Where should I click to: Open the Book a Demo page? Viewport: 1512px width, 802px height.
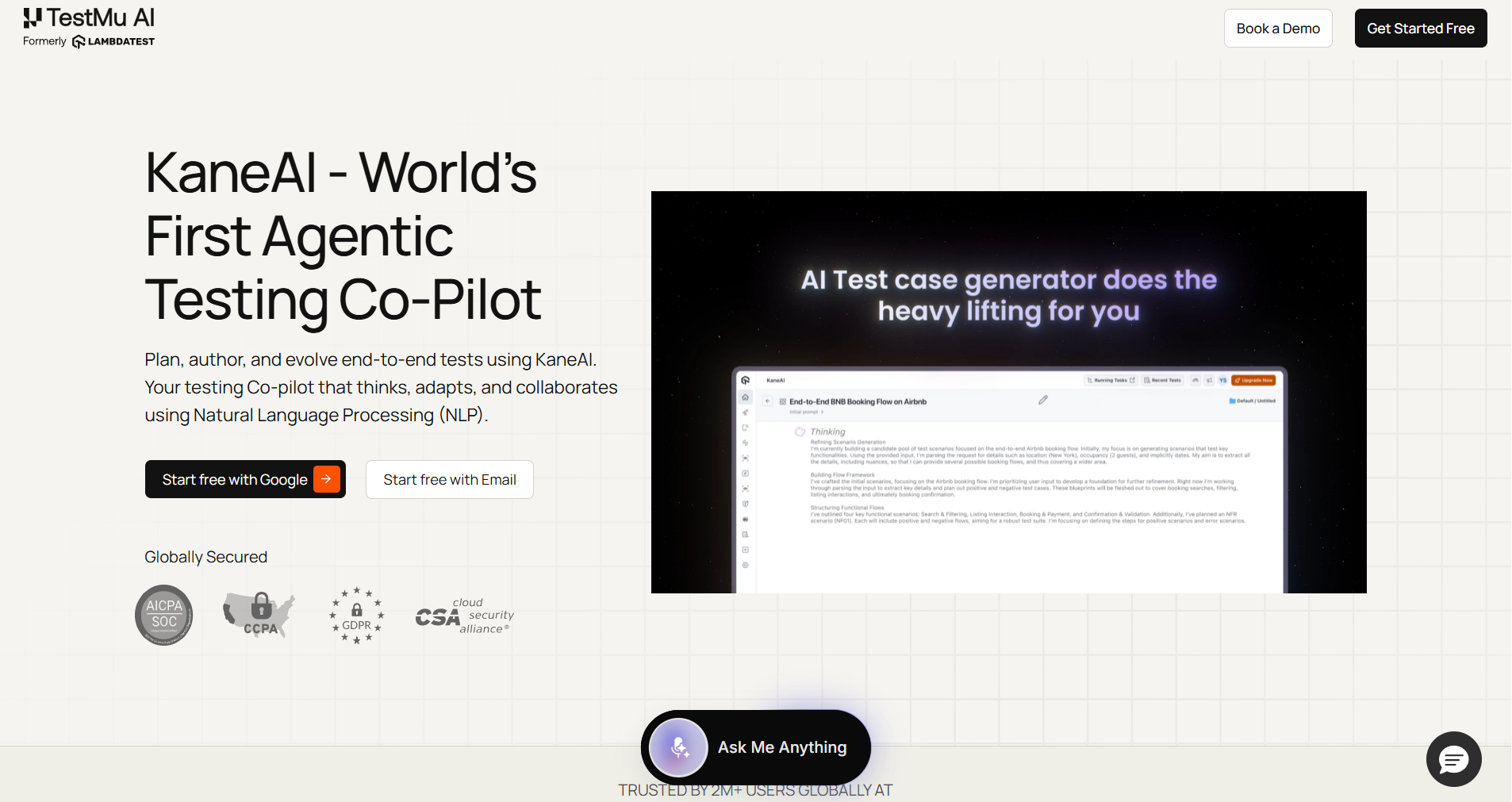click(x=1278, y=29)
